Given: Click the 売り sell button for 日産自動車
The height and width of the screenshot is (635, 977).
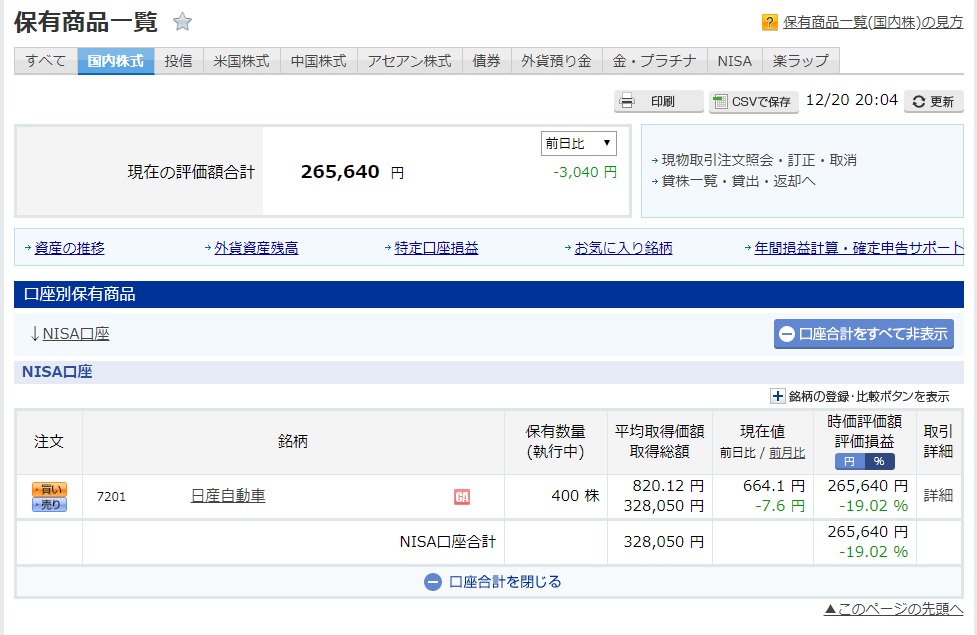Looking at the screenshot, I should [x=49, y=505].
